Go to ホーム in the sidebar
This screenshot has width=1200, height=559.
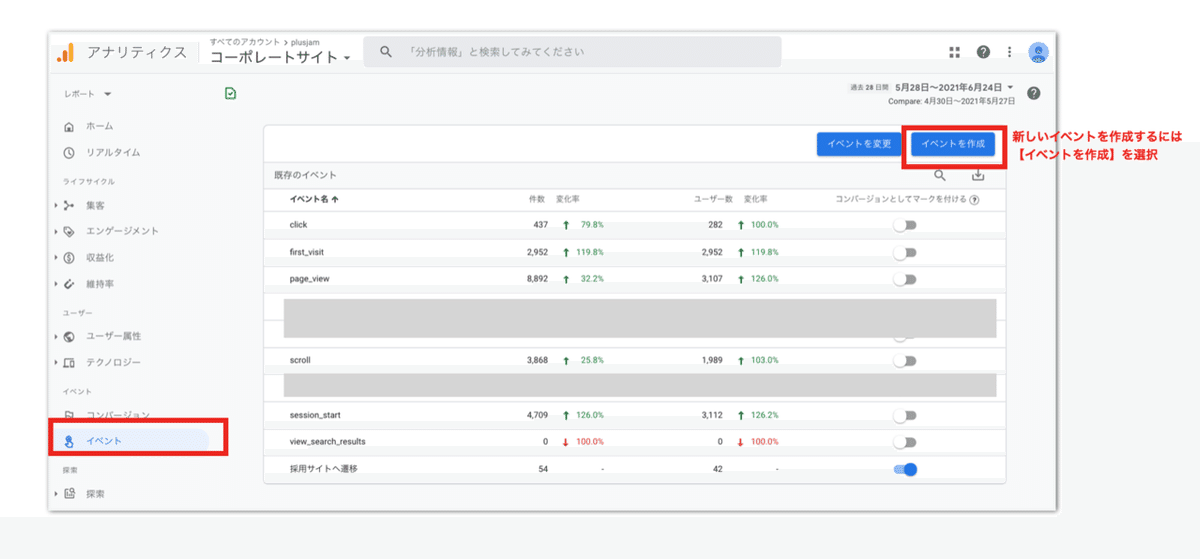(100, 127)
